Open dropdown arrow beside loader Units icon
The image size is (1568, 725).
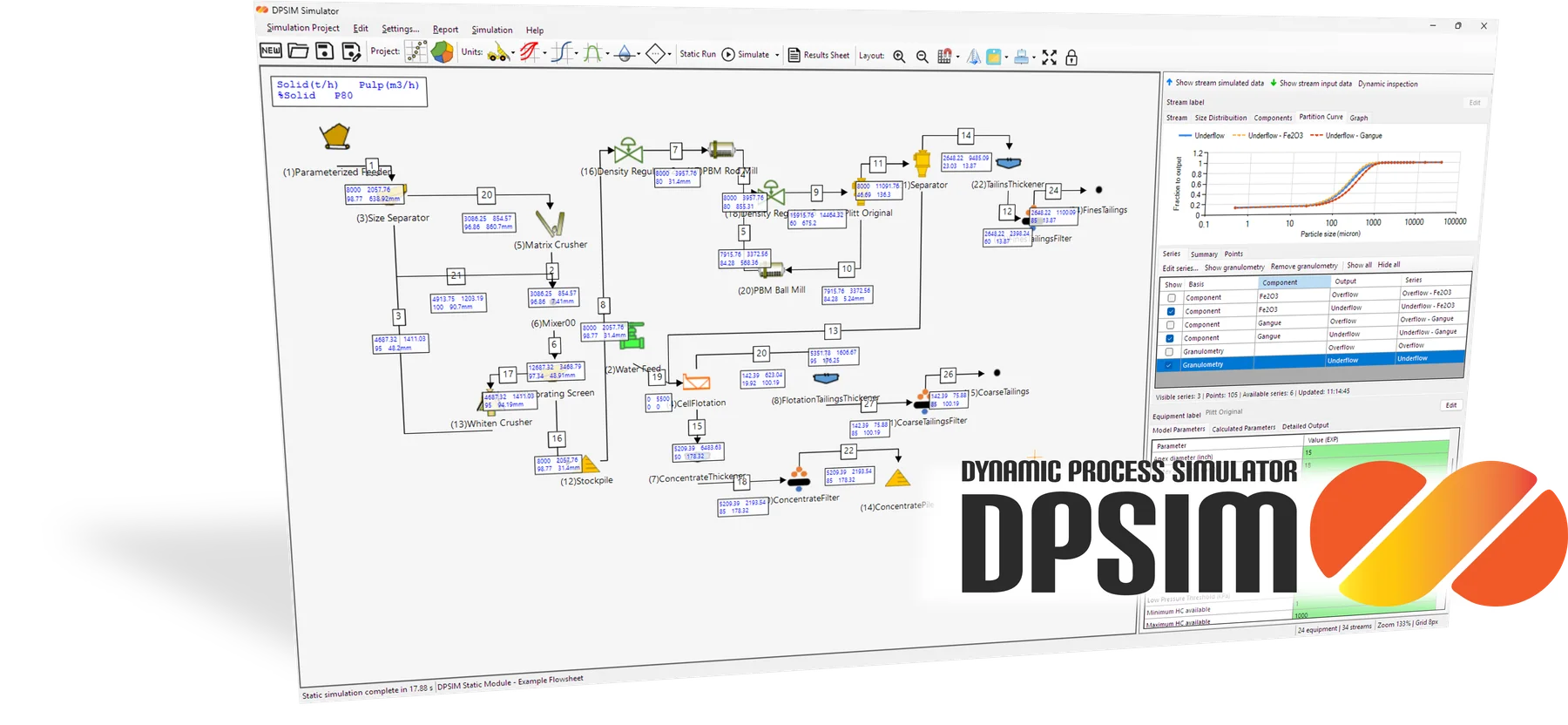tap(513, 53)
